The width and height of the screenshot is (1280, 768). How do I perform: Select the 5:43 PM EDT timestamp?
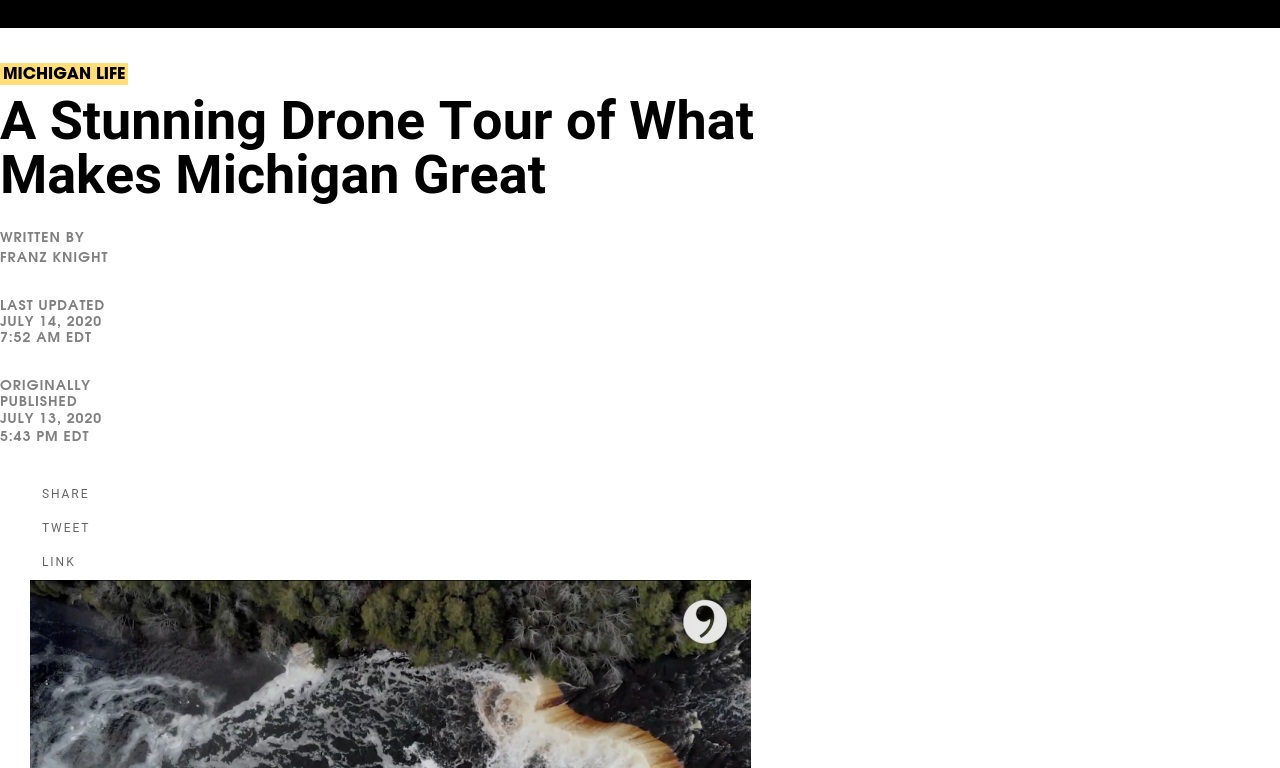pyautogui.click(x=45, y=437)
